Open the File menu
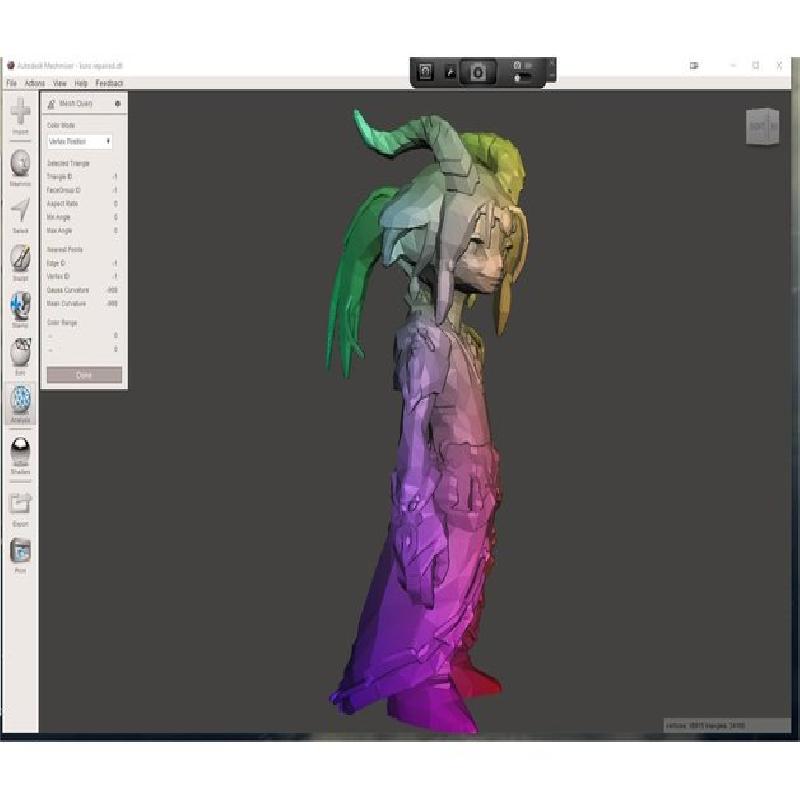This screenshot has width=800, height=800. click(x=11, y=83)
